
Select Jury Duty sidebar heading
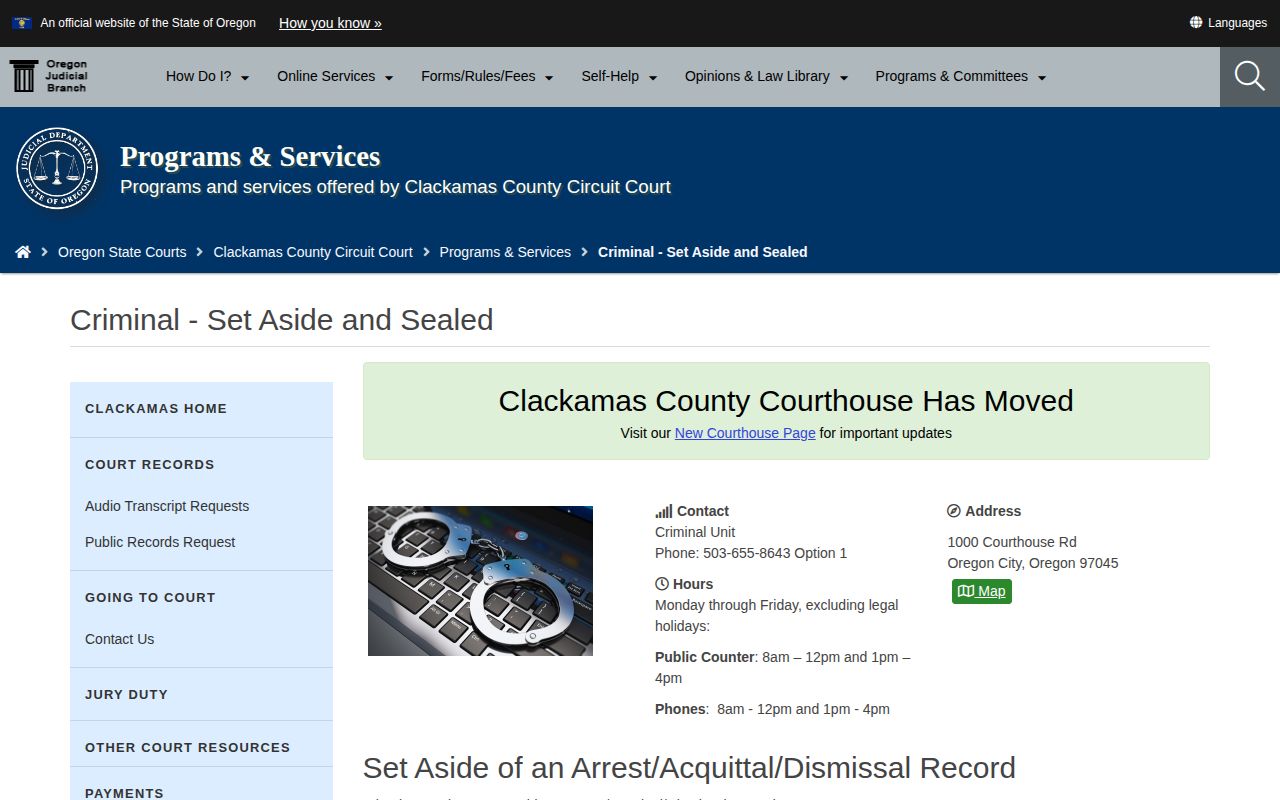pos(126,694)
